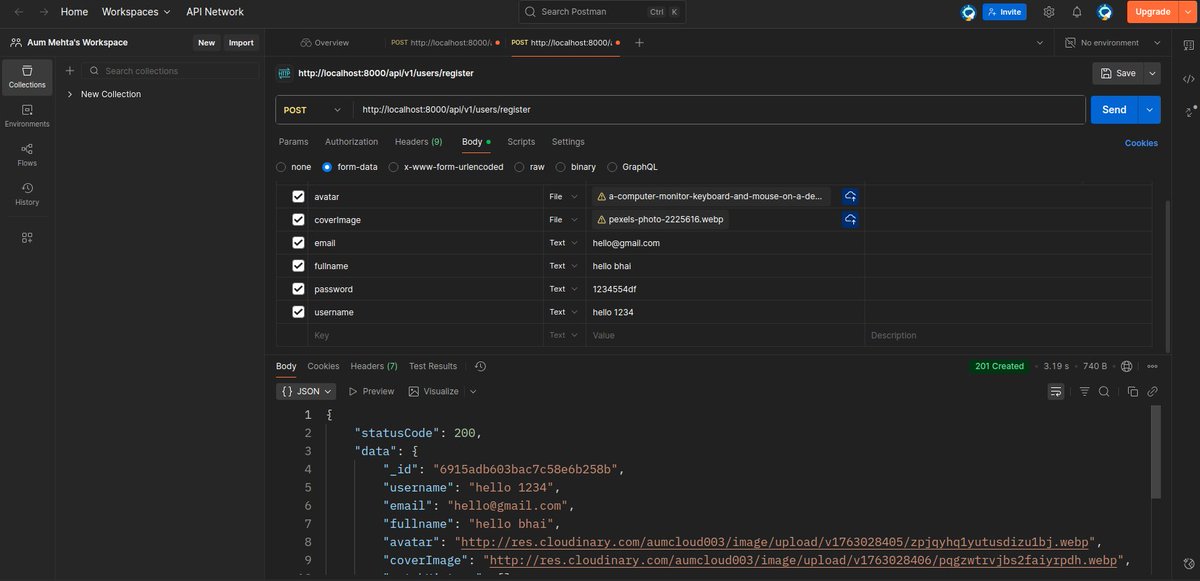Uncheck the password field checkbox

tap(298, 288)
